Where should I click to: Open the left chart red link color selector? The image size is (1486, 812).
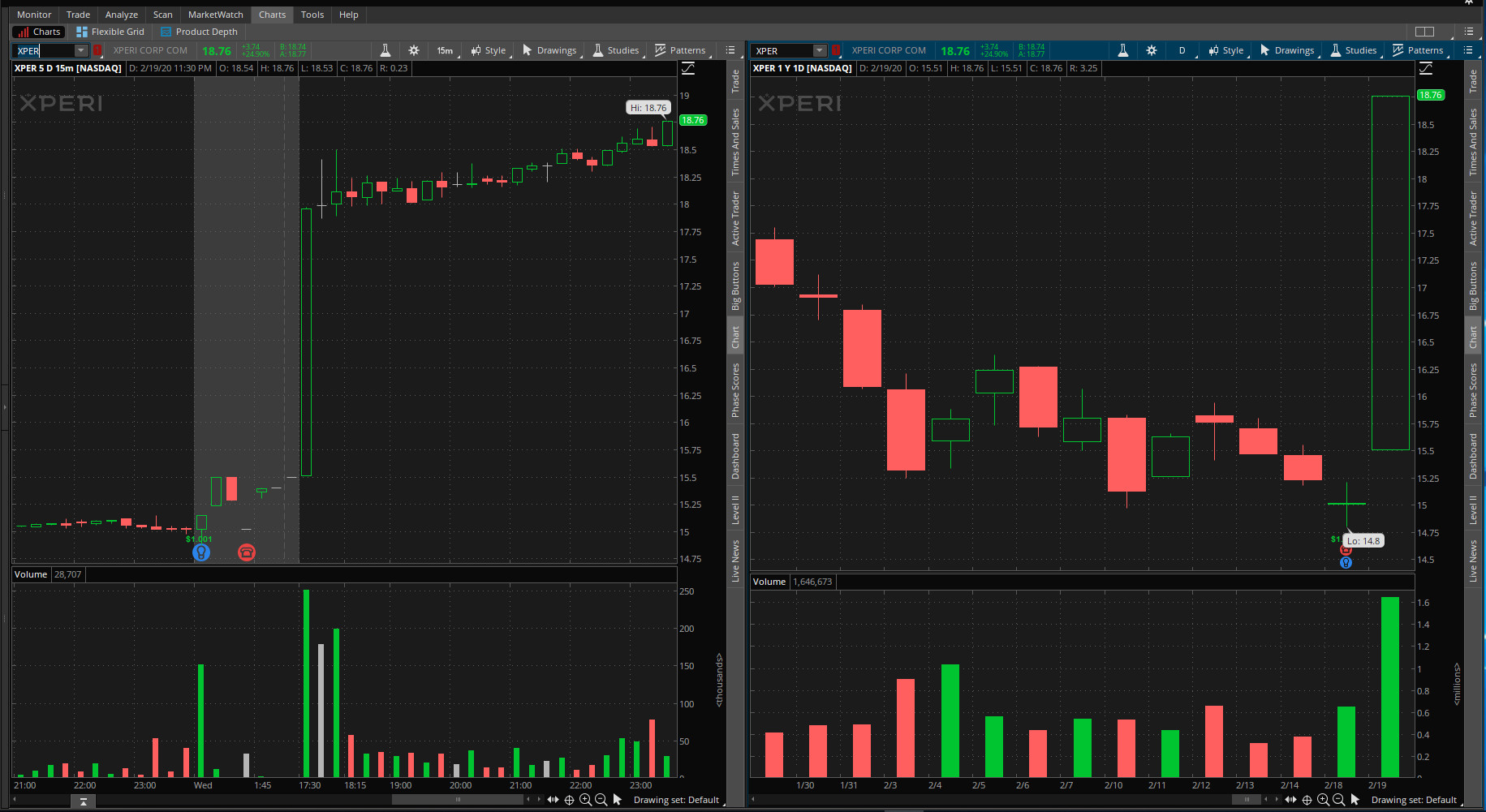pyautogui.click(x=98, y=50)
